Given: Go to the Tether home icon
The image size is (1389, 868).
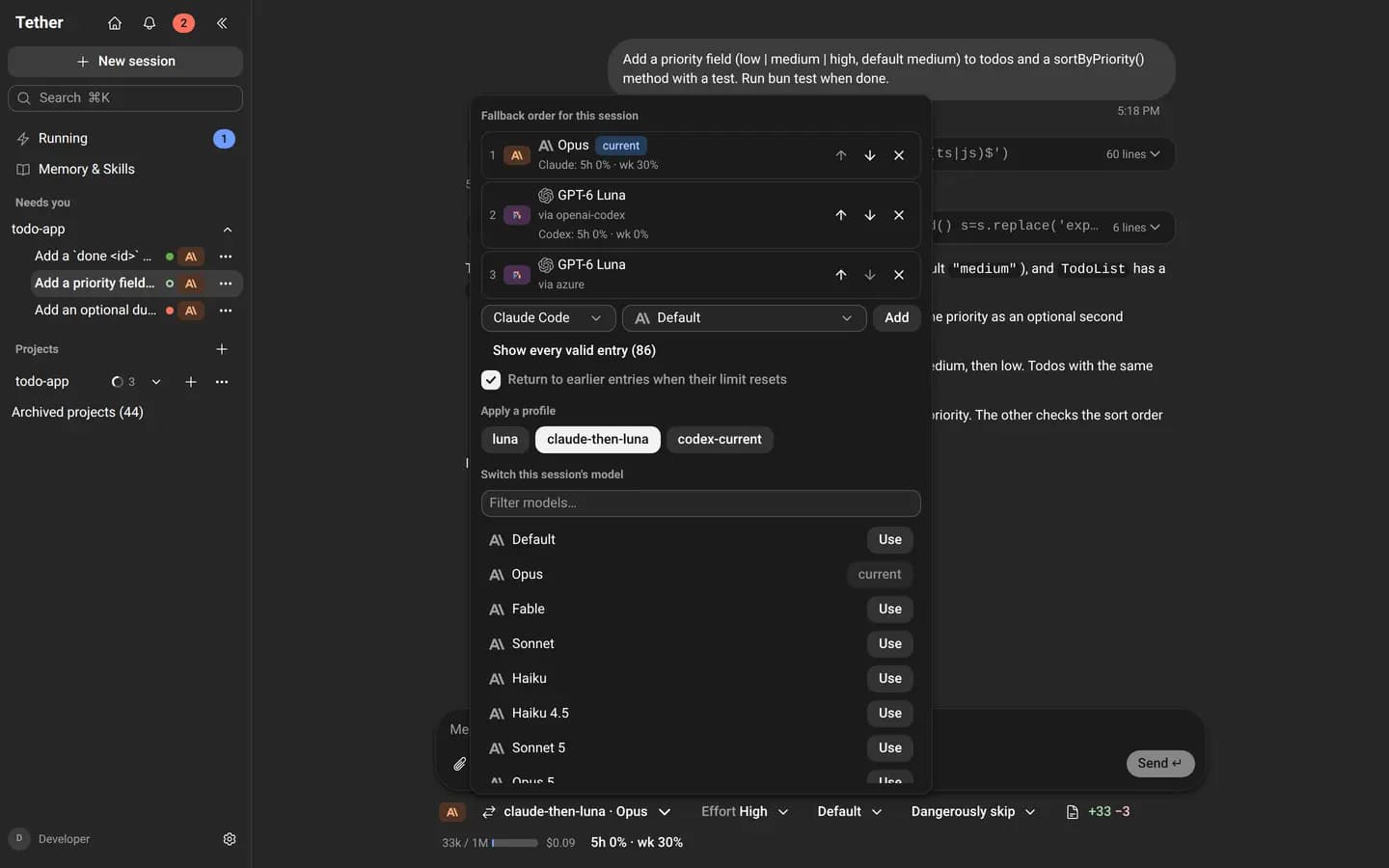Looking at the screenshot, I should coord(115,23).
